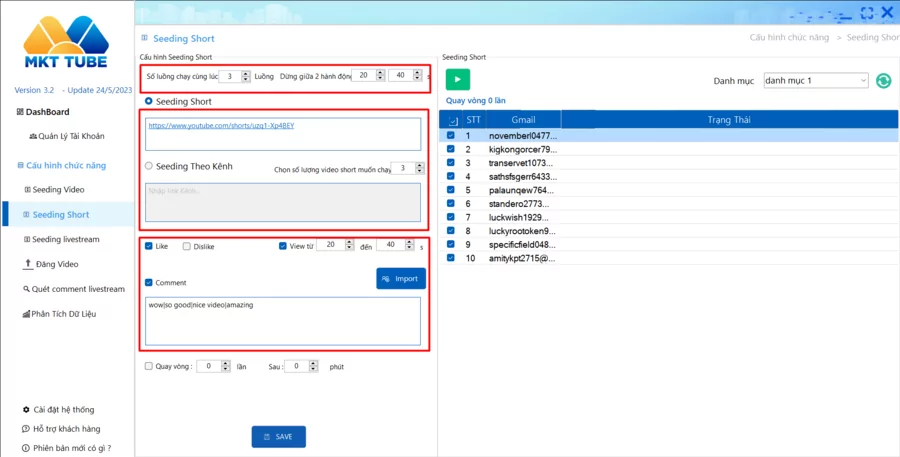Uncheck the novemberl0477 account row
This screenshot has height=457, width=900.
tap(451, 135)
